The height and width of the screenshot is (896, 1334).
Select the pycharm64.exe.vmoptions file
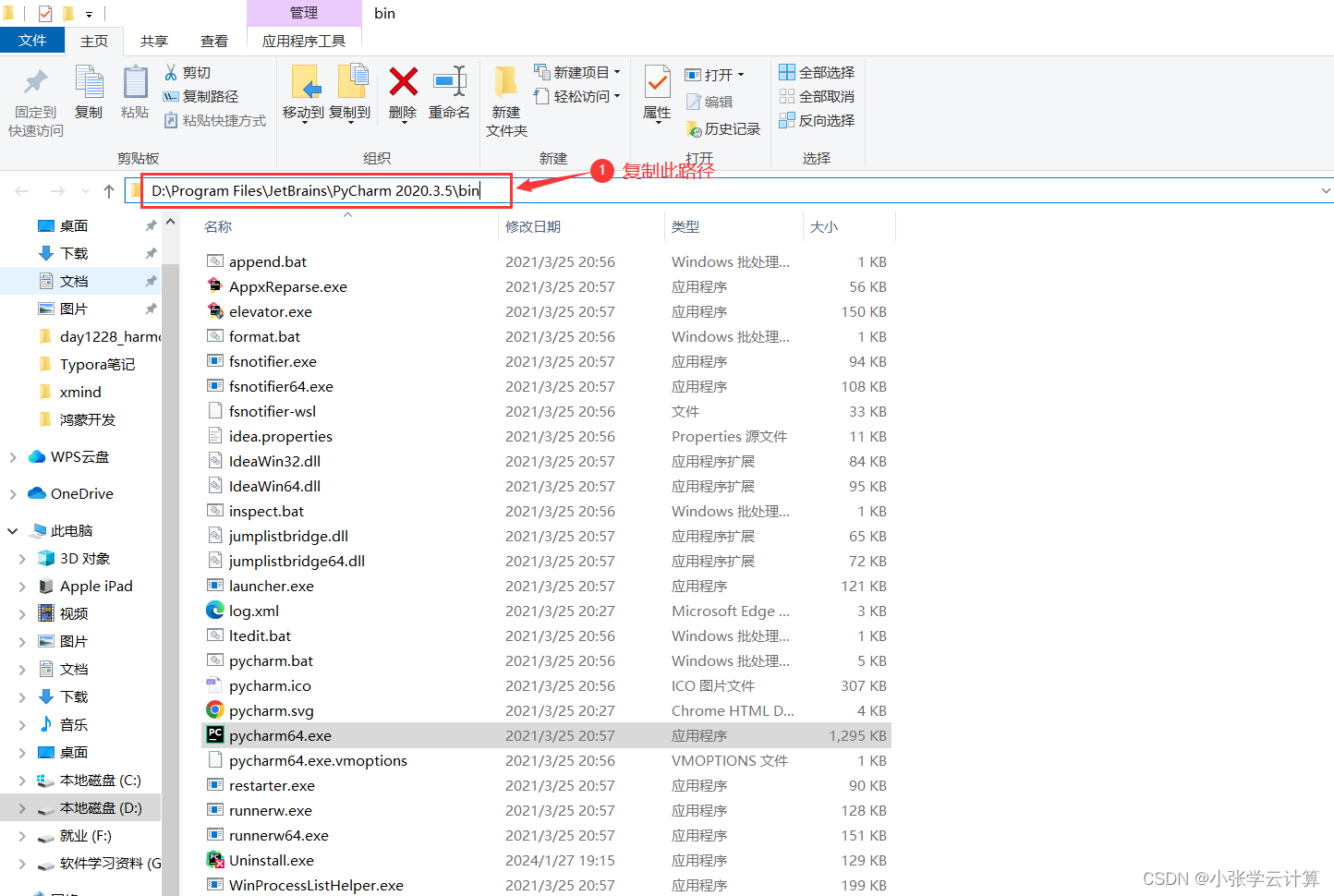(x=318, y=760)
